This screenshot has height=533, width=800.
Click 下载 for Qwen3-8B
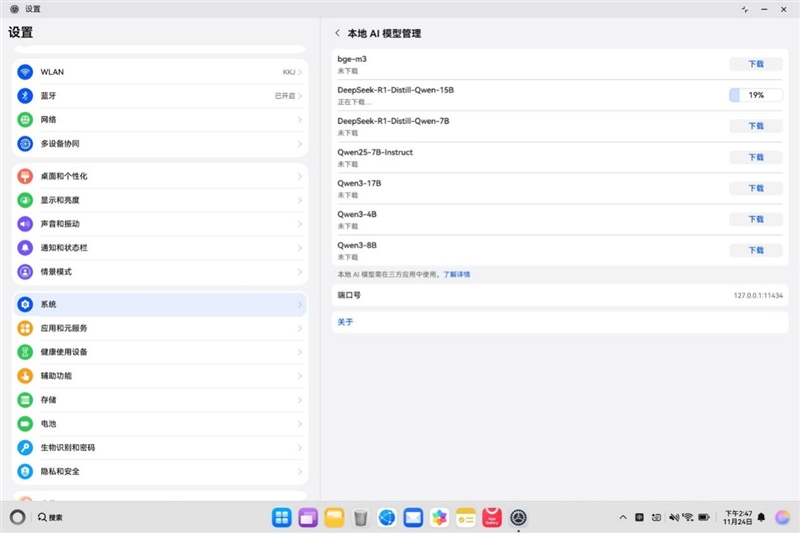(x=756, y=250)
